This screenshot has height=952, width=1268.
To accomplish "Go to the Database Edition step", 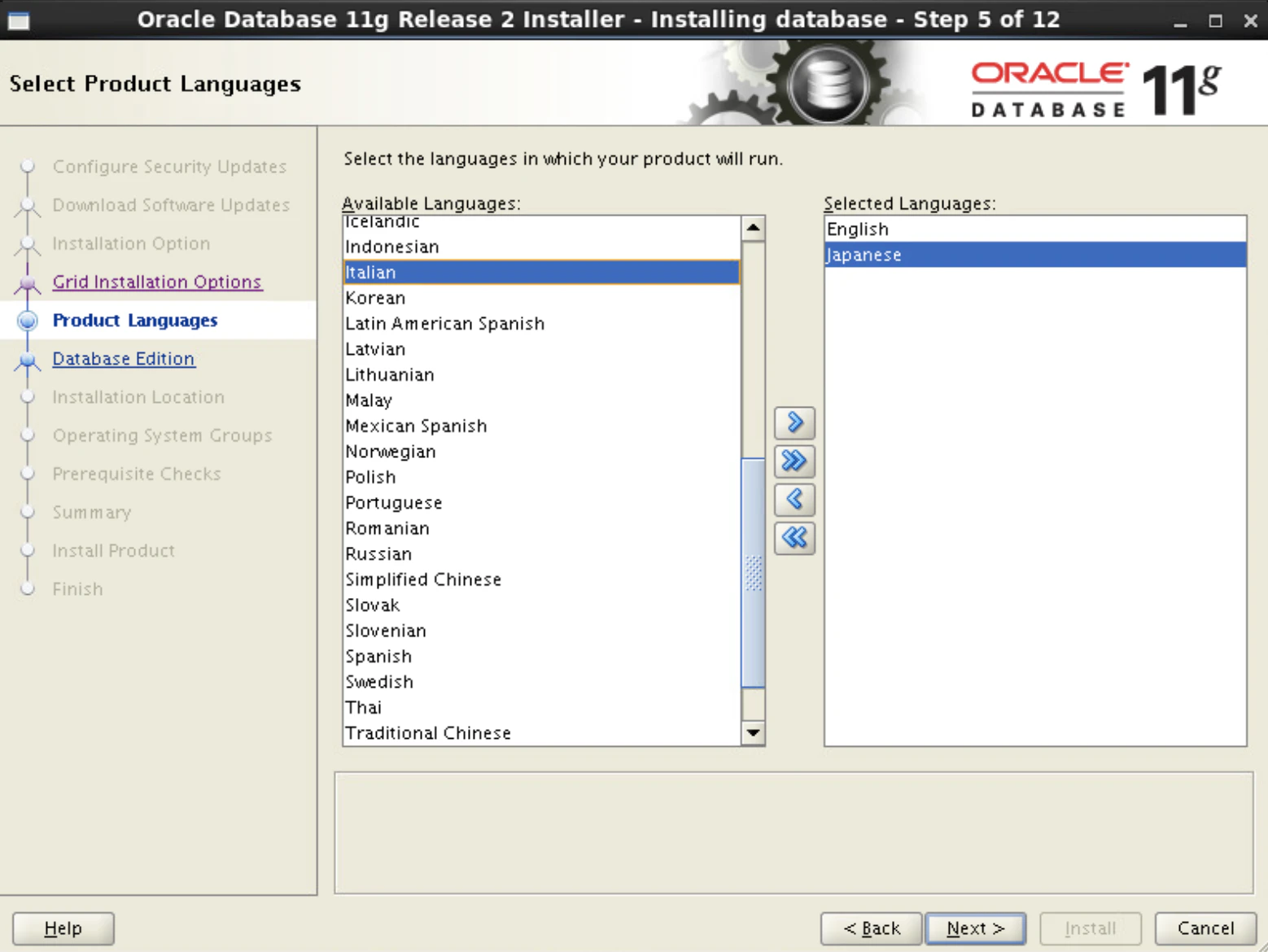I will 124,359.
